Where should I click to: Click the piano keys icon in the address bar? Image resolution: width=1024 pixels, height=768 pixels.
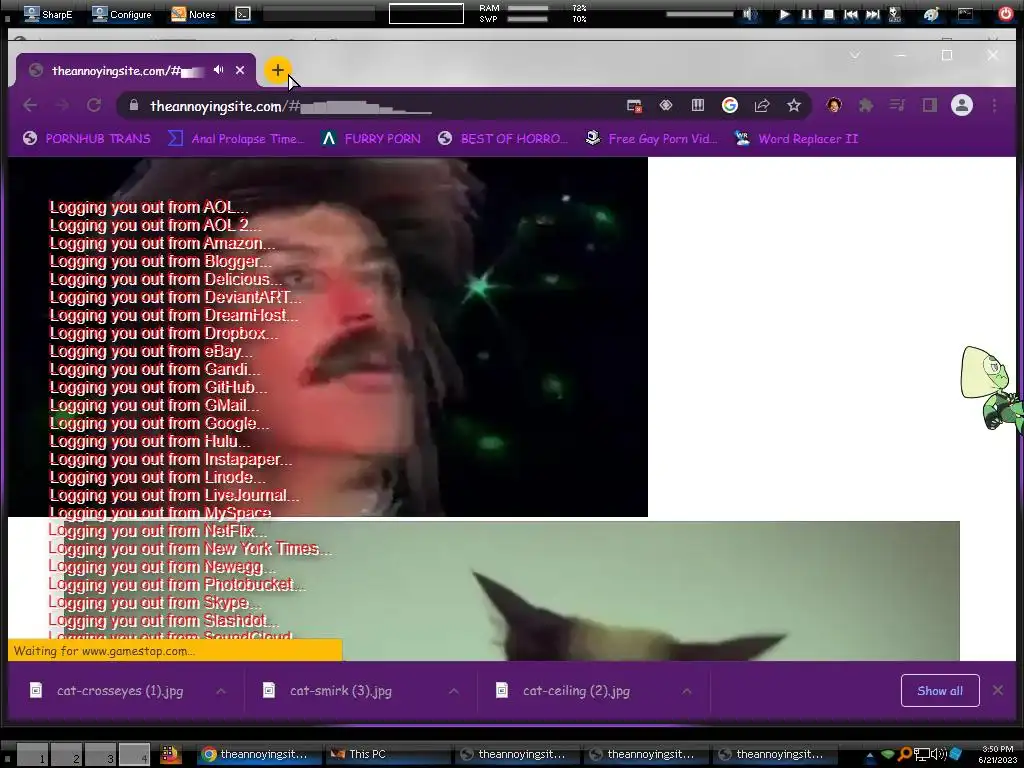[x=697, y=105]
